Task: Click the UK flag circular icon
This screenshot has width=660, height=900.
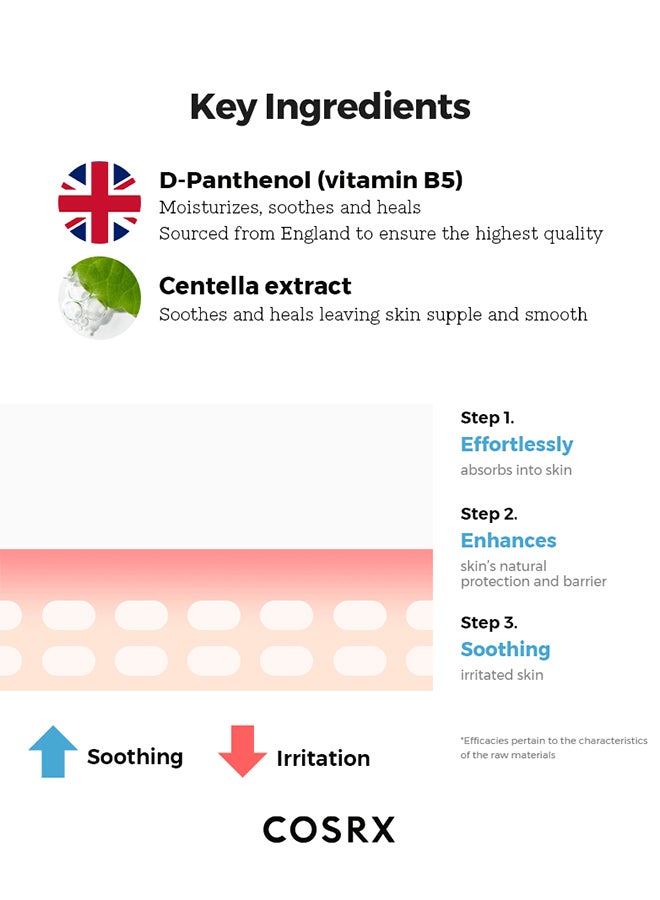Action: coord(99,202)
